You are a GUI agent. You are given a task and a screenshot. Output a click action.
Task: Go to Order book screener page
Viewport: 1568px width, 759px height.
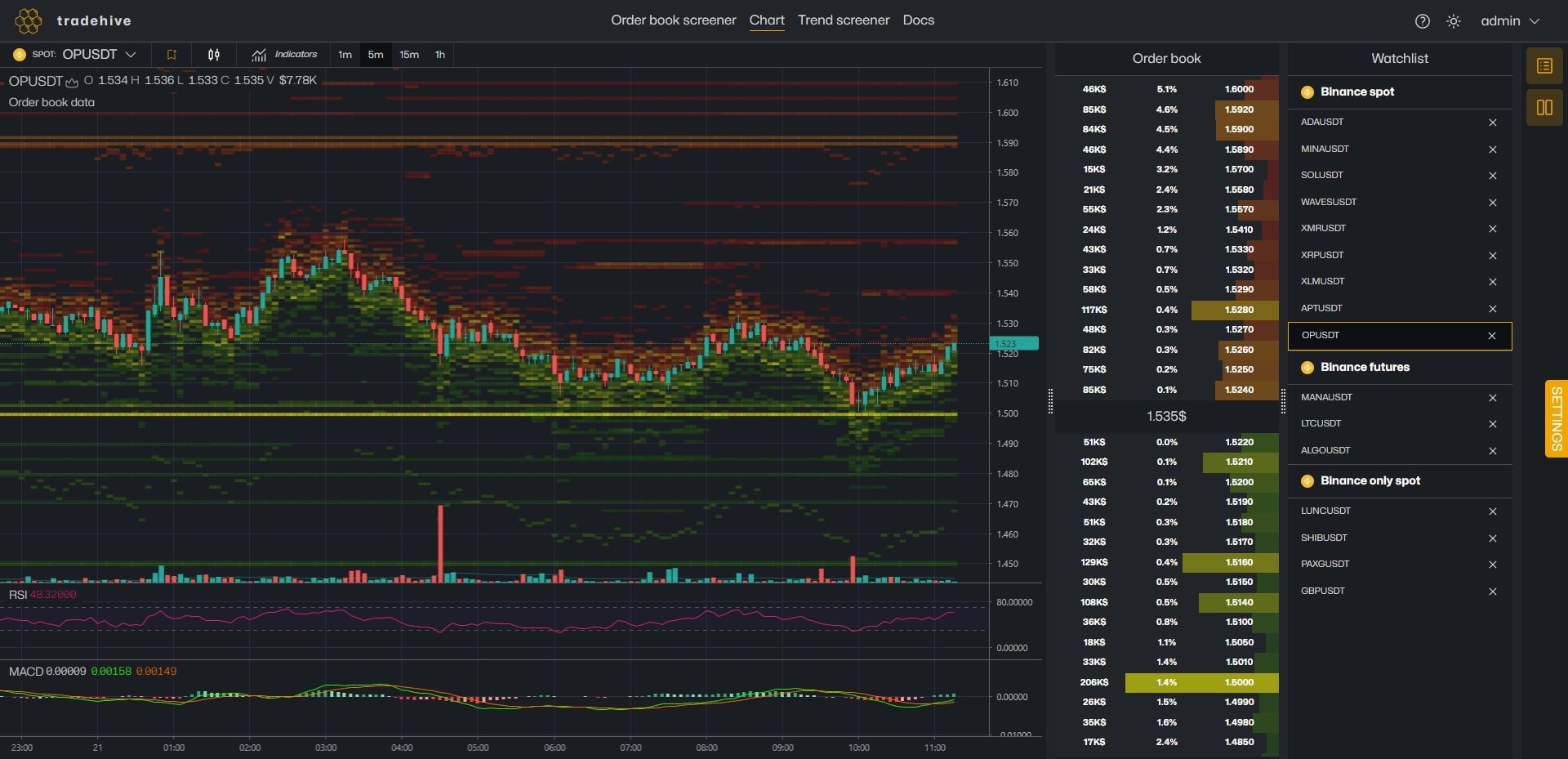tap(674, 20)
